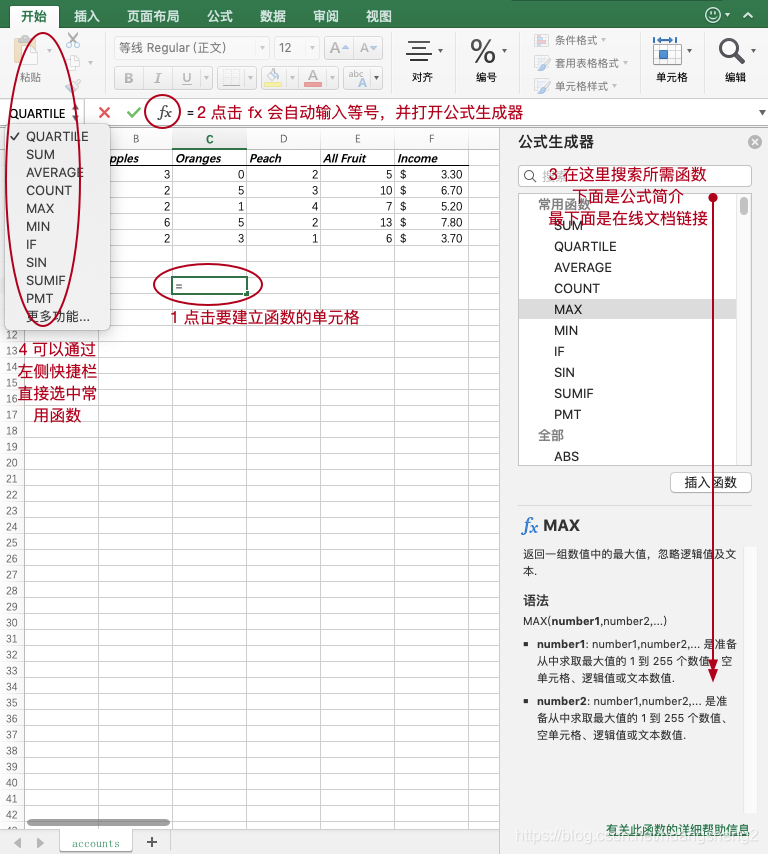Image resolution: width=768 pixels, height=854 pixels.
Task: Click the fx insert function icon
Action: 164,113
